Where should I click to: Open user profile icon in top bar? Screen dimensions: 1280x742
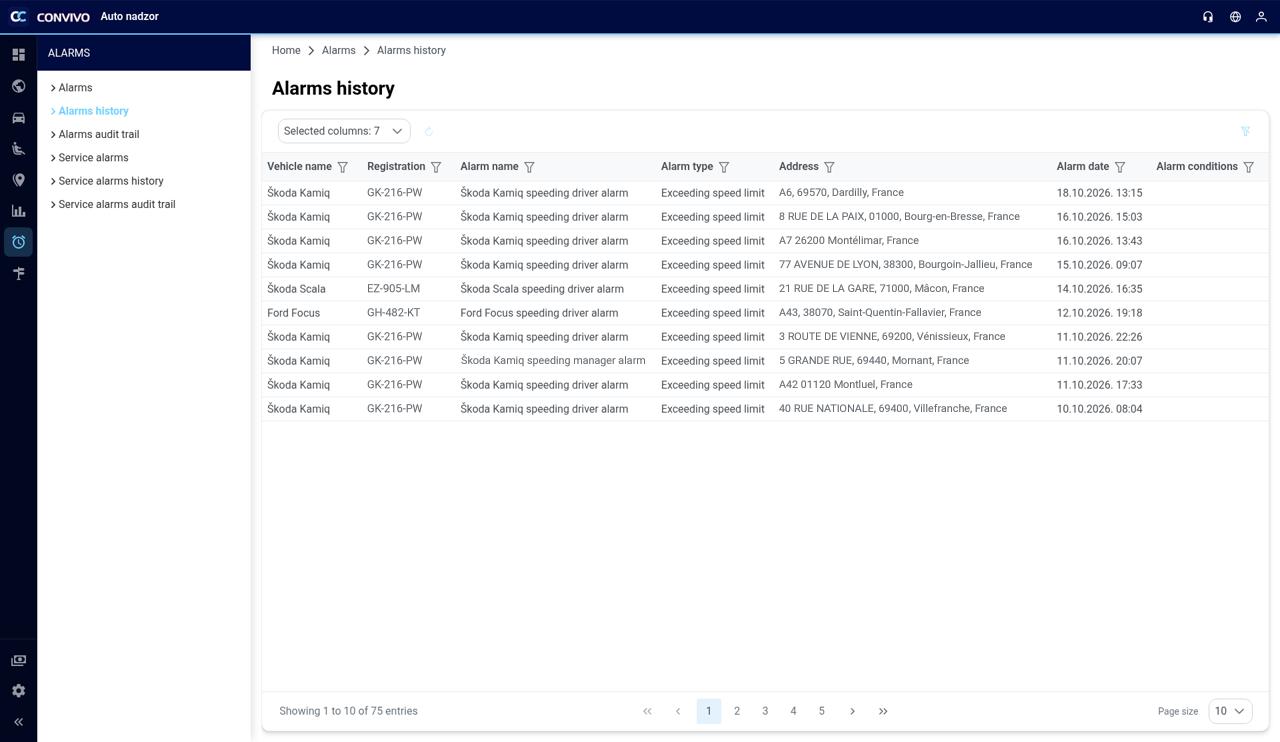coord(1262,17)
